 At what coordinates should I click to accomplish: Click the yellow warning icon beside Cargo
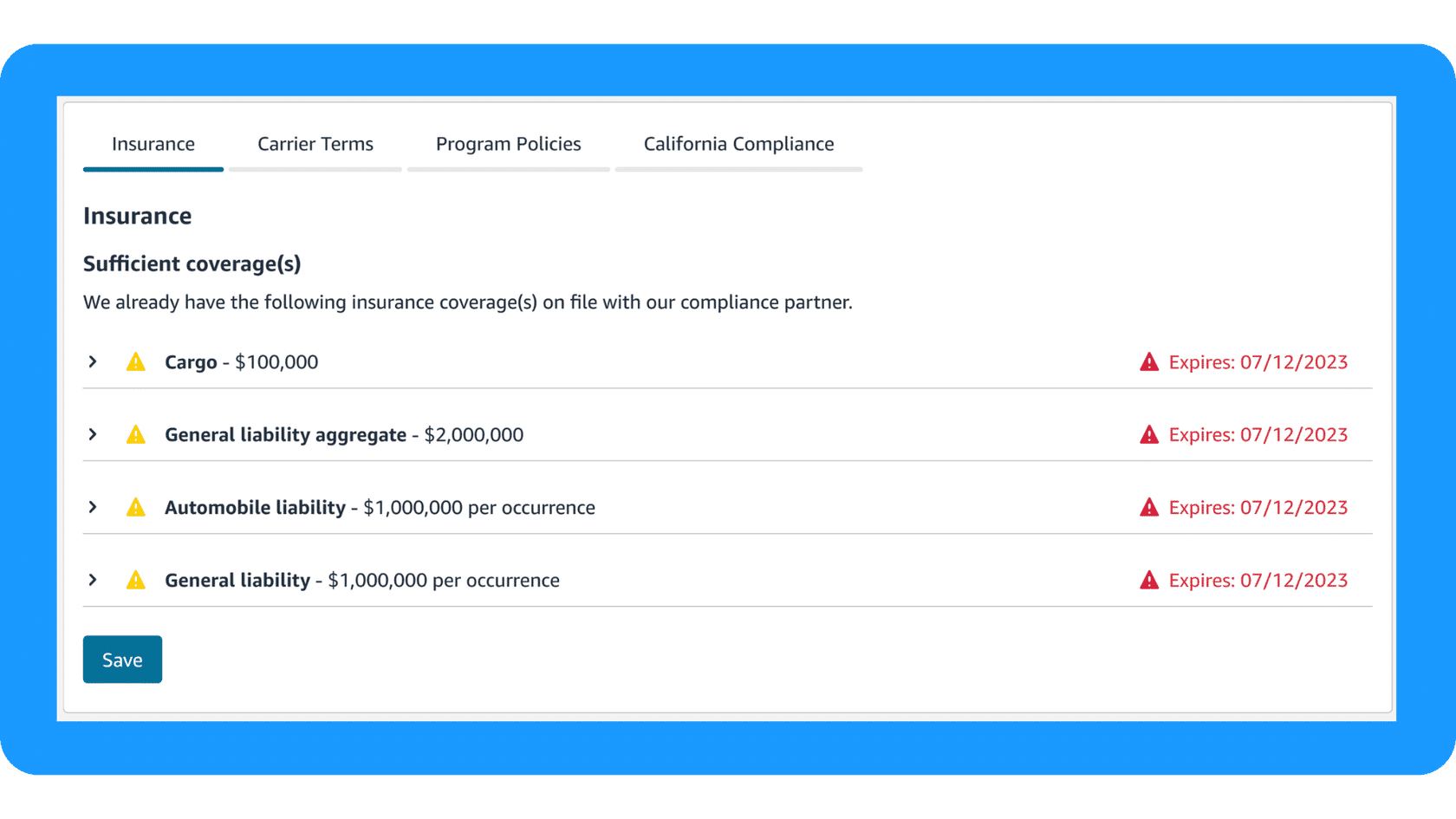[x=136, y=362]
